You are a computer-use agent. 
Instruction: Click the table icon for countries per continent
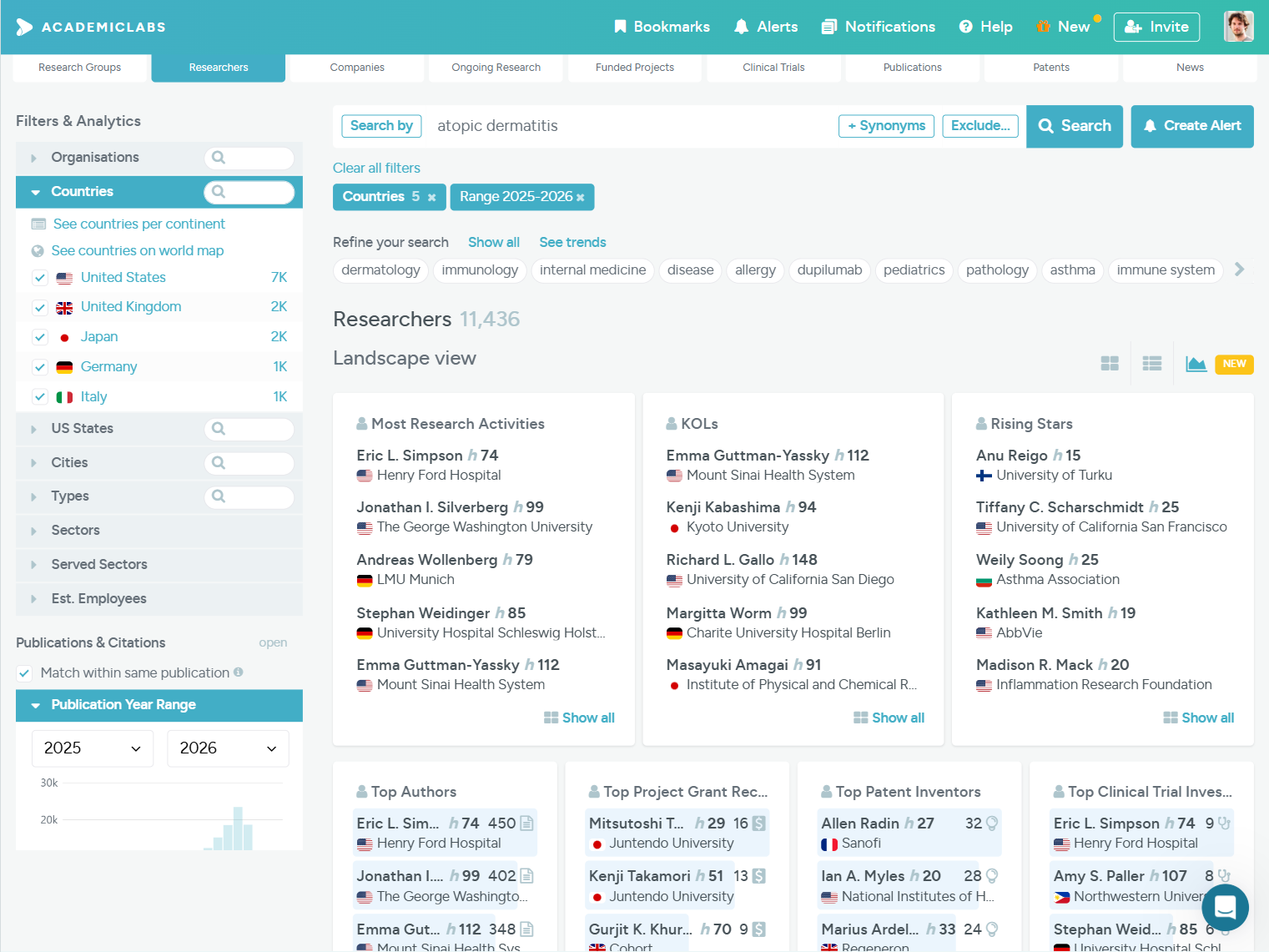[38, 224]
